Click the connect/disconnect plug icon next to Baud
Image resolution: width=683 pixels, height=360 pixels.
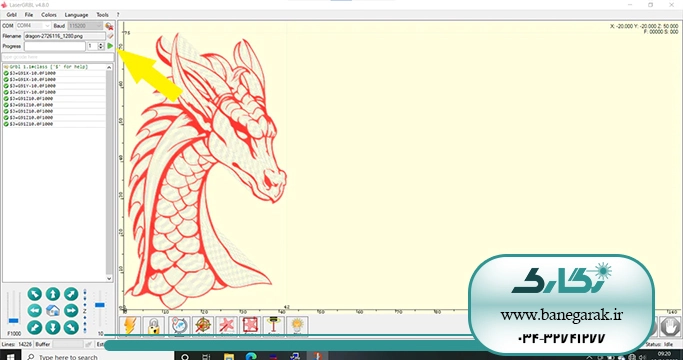[109, 26]
